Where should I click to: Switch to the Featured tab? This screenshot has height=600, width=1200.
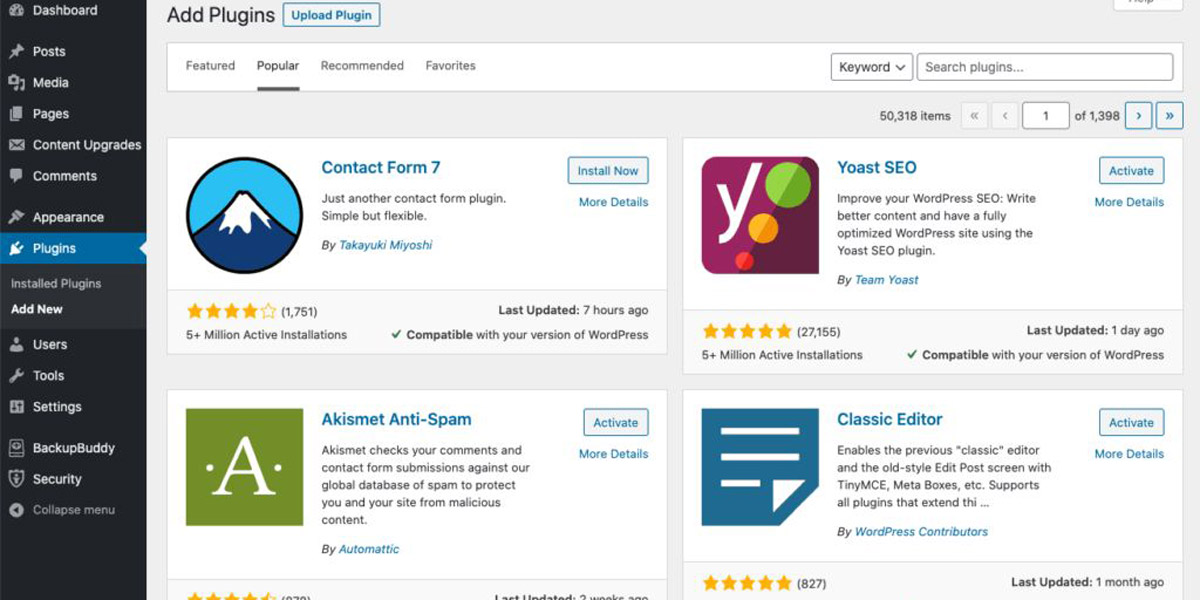coord(210,66)
